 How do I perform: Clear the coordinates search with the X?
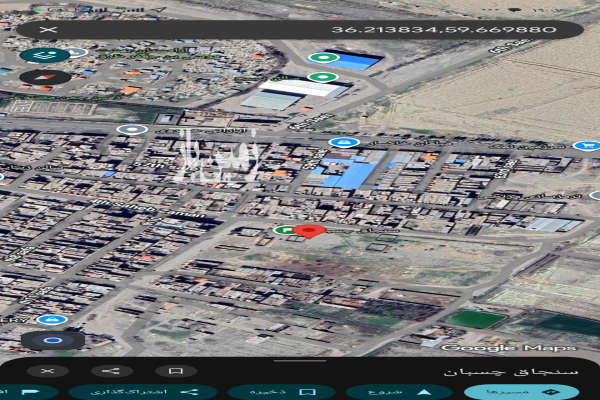(46, 30)
